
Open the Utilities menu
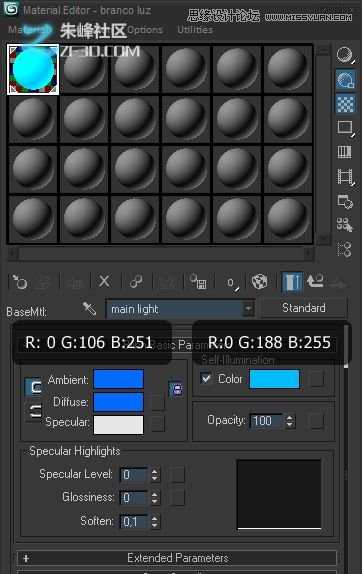pyautogui.click(x=195, y=30)
